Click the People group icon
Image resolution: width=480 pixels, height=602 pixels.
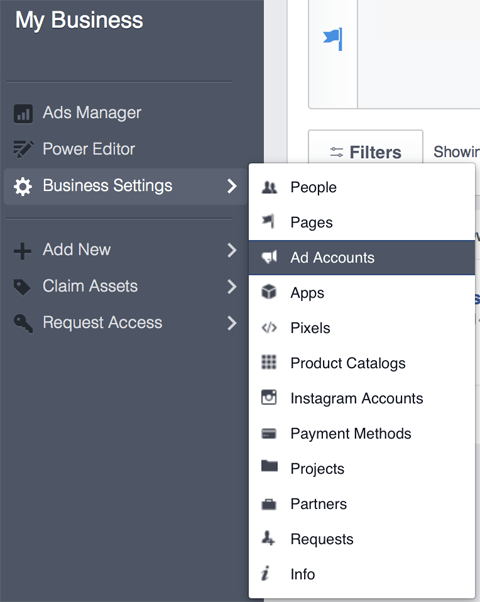point(269,187)
